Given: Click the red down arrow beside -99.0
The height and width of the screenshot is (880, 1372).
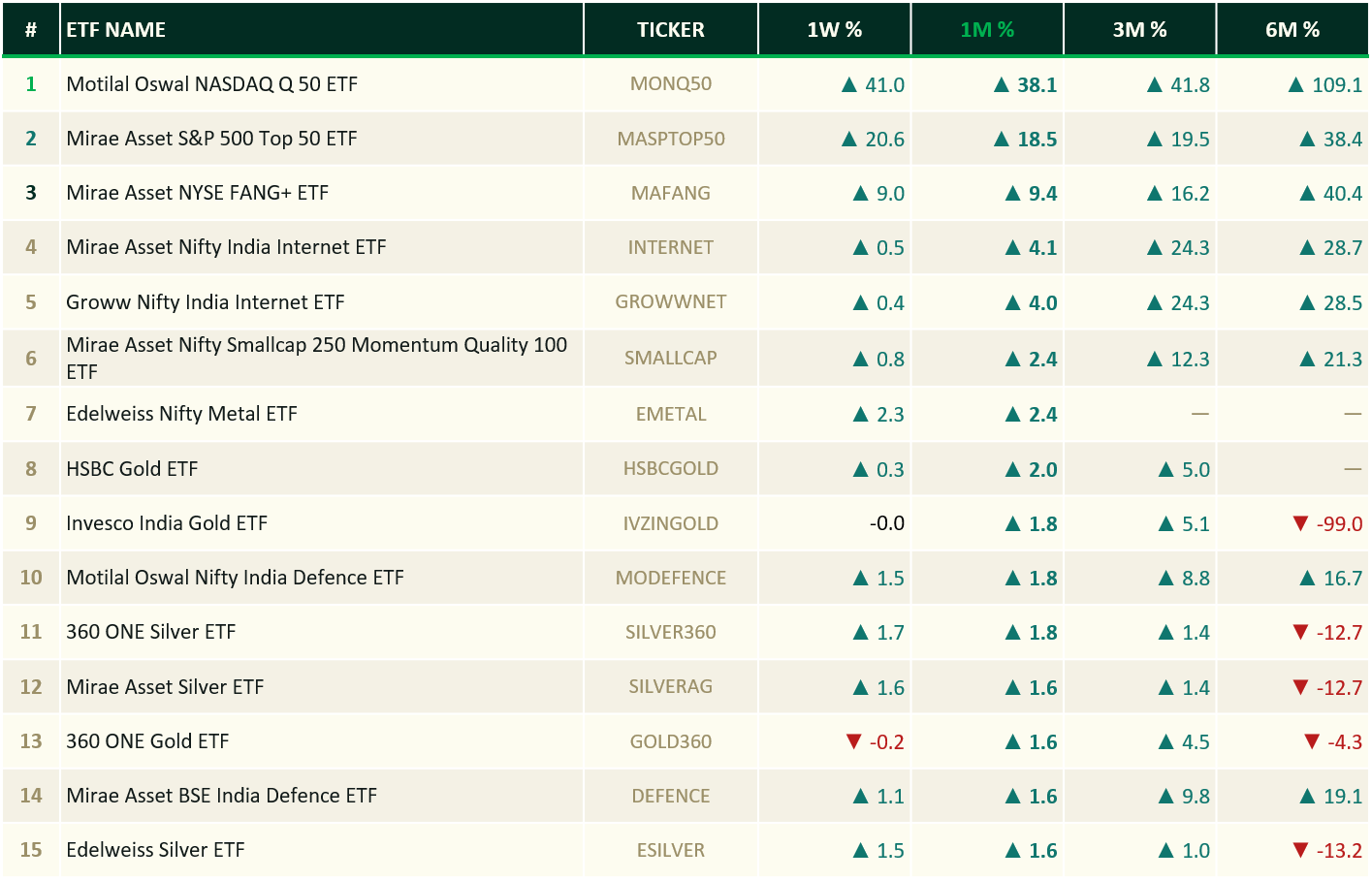Looking at the screenshot, I should pos(1301,523).
